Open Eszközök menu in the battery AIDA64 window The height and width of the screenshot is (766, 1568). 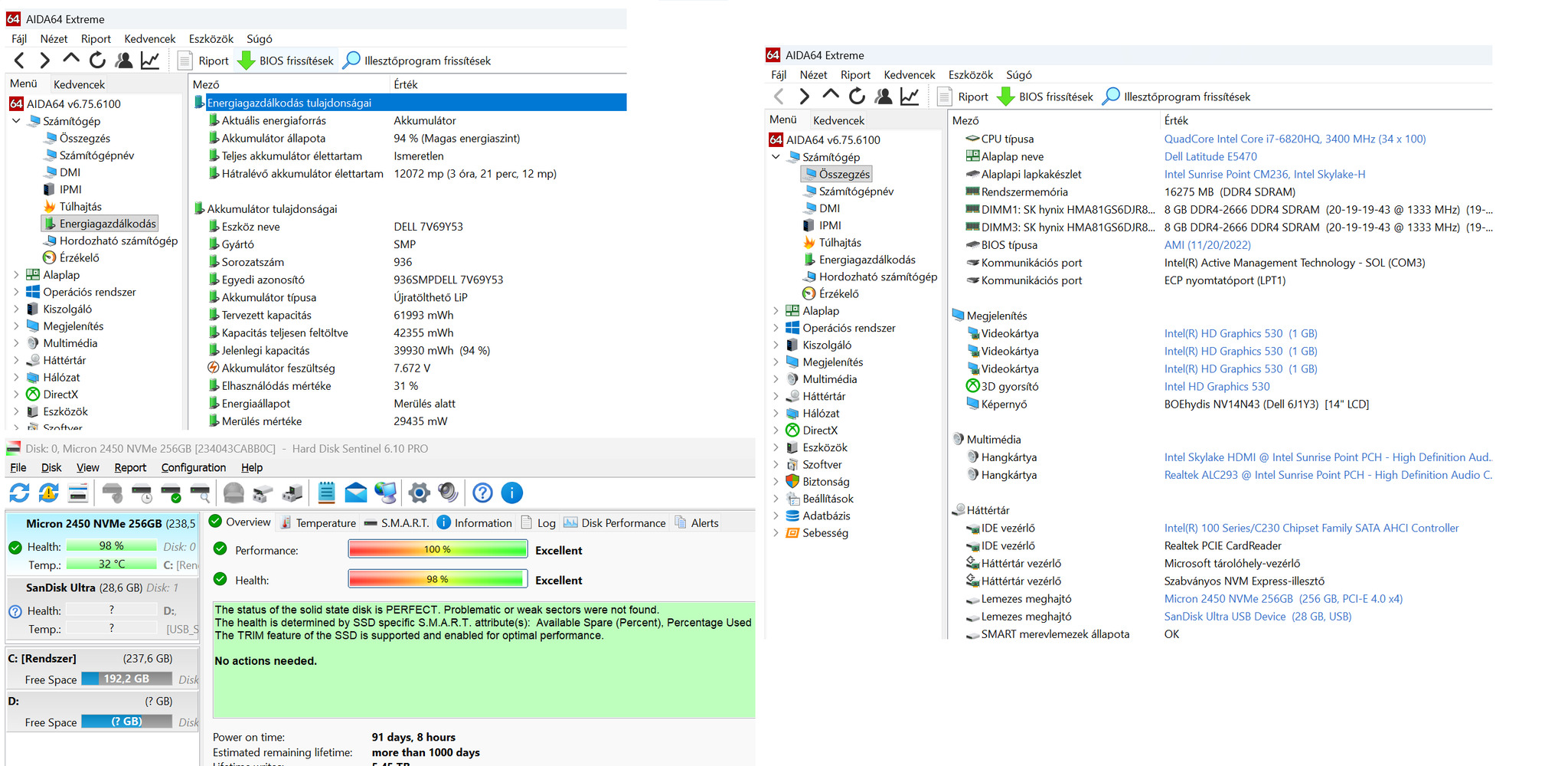[211, 39]
